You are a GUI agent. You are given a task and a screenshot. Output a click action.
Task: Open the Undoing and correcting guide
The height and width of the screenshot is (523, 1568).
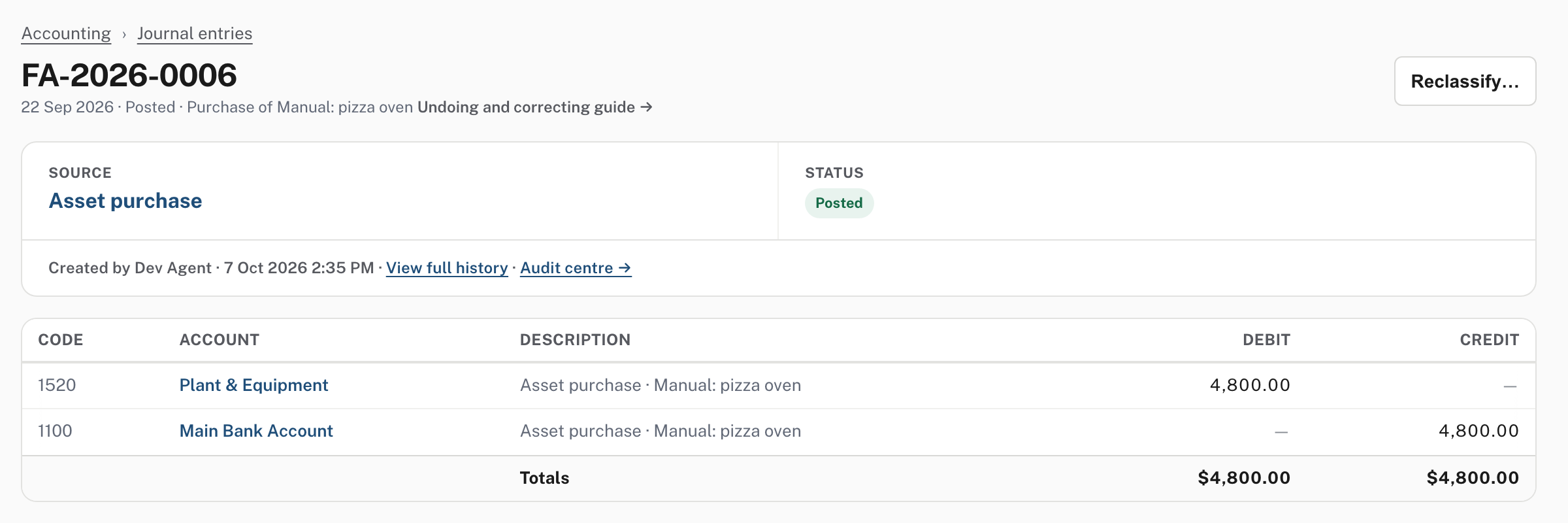tap(534, 107)
